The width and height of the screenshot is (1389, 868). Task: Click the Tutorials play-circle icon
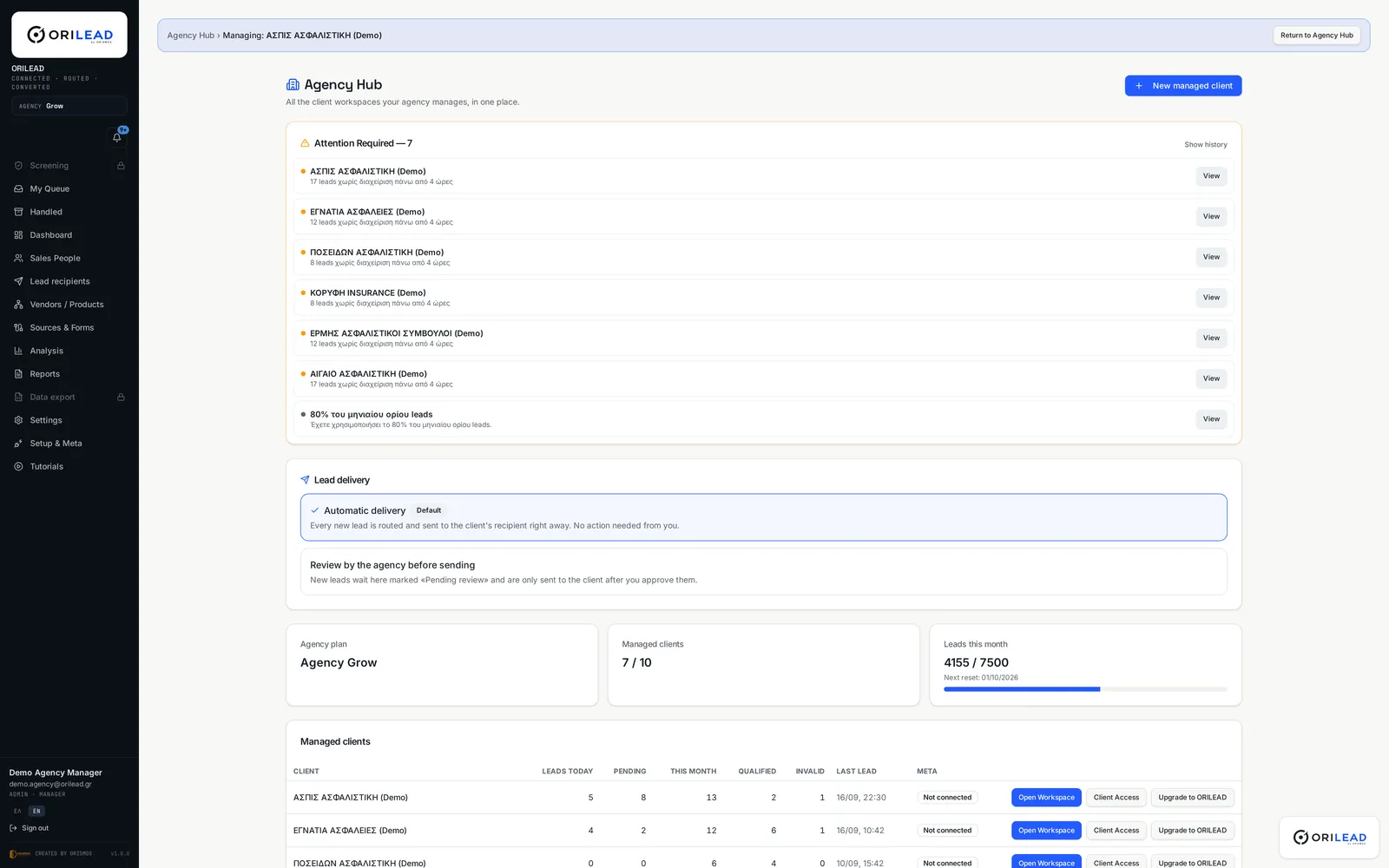tap(18, 466)
